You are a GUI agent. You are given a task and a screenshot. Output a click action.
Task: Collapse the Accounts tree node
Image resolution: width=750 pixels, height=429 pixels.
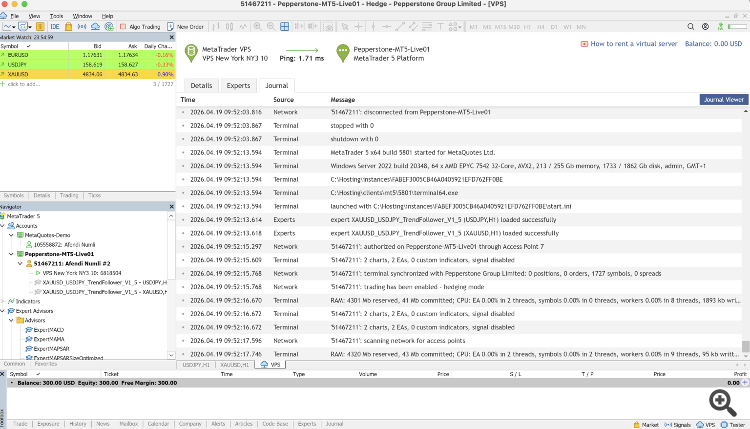pyautogui.click(x=2, y=226)
